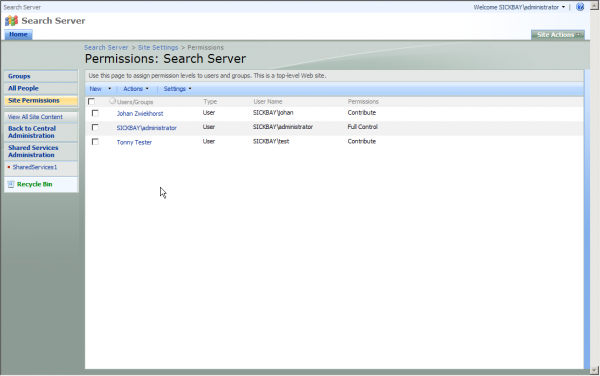Sort by the User Name column header
Viewport: 600px width, 376px height.
click(x=268, y=102)
